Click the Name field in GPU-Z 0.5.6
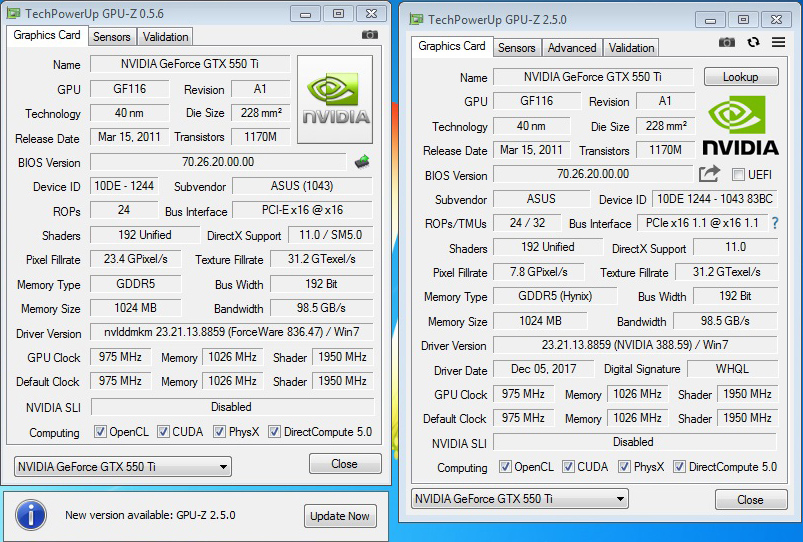The height and width of the screenshot is (542, 803). click(x=190, y=64)
